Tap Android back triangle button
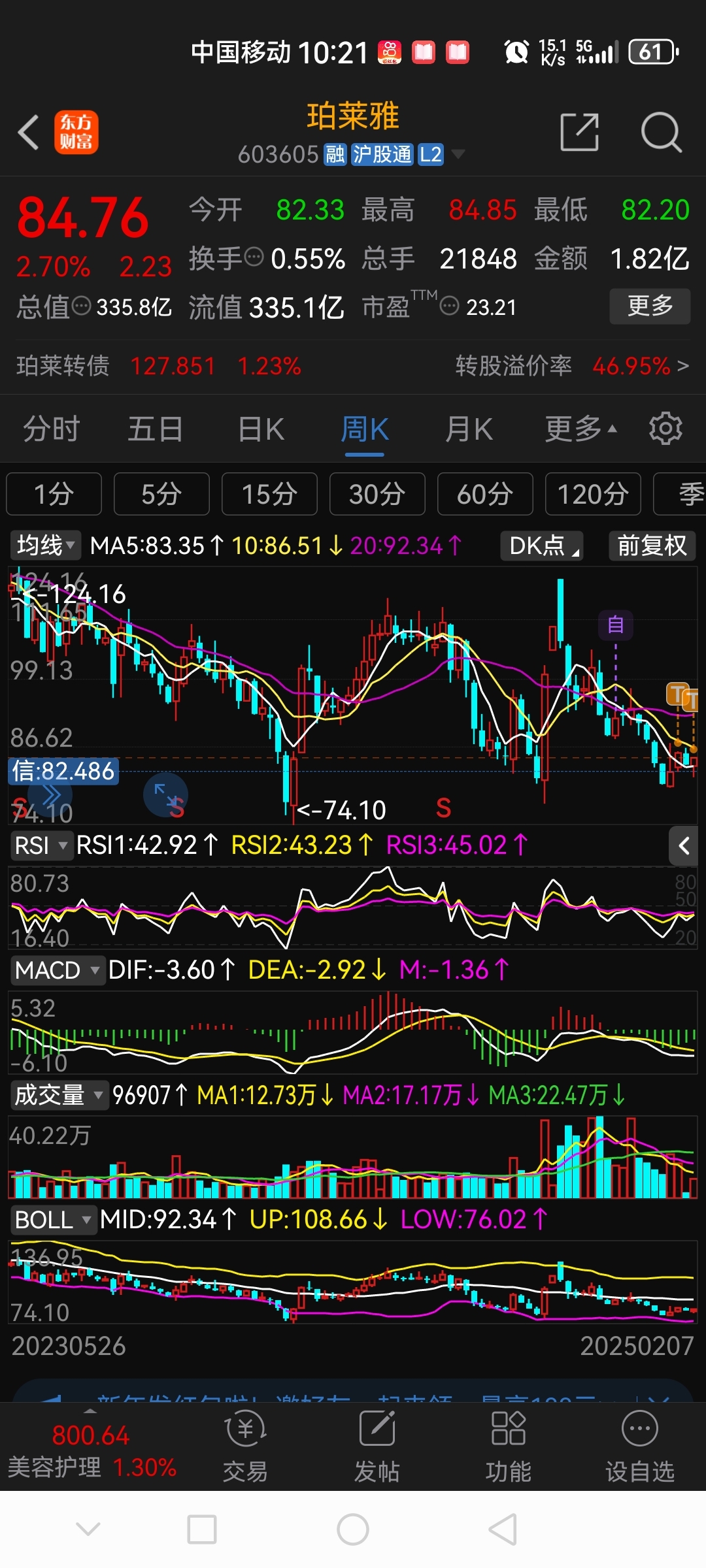 point(503,1529)
